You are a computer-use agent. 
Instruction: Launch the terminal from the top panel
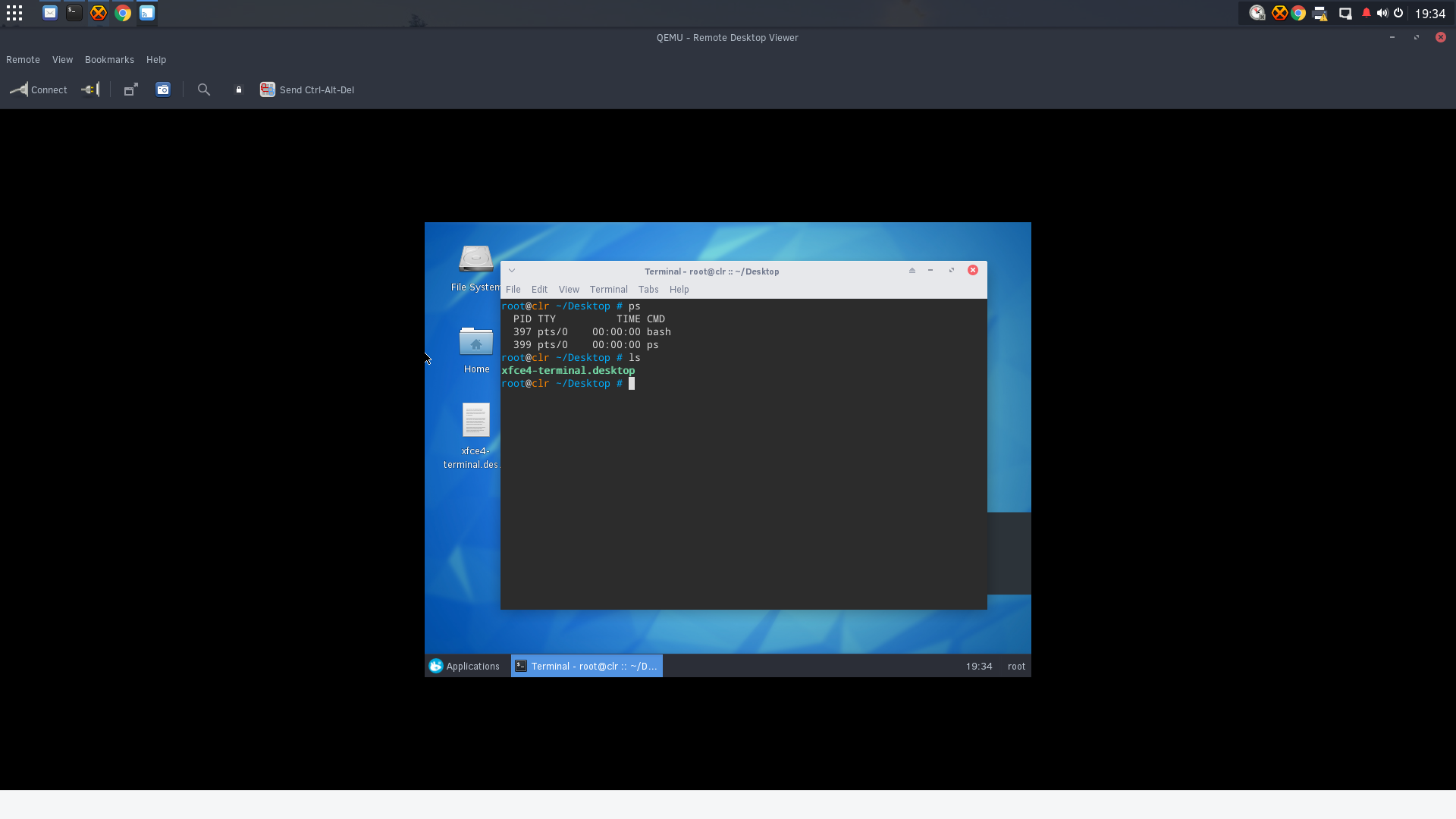point(74,13)
